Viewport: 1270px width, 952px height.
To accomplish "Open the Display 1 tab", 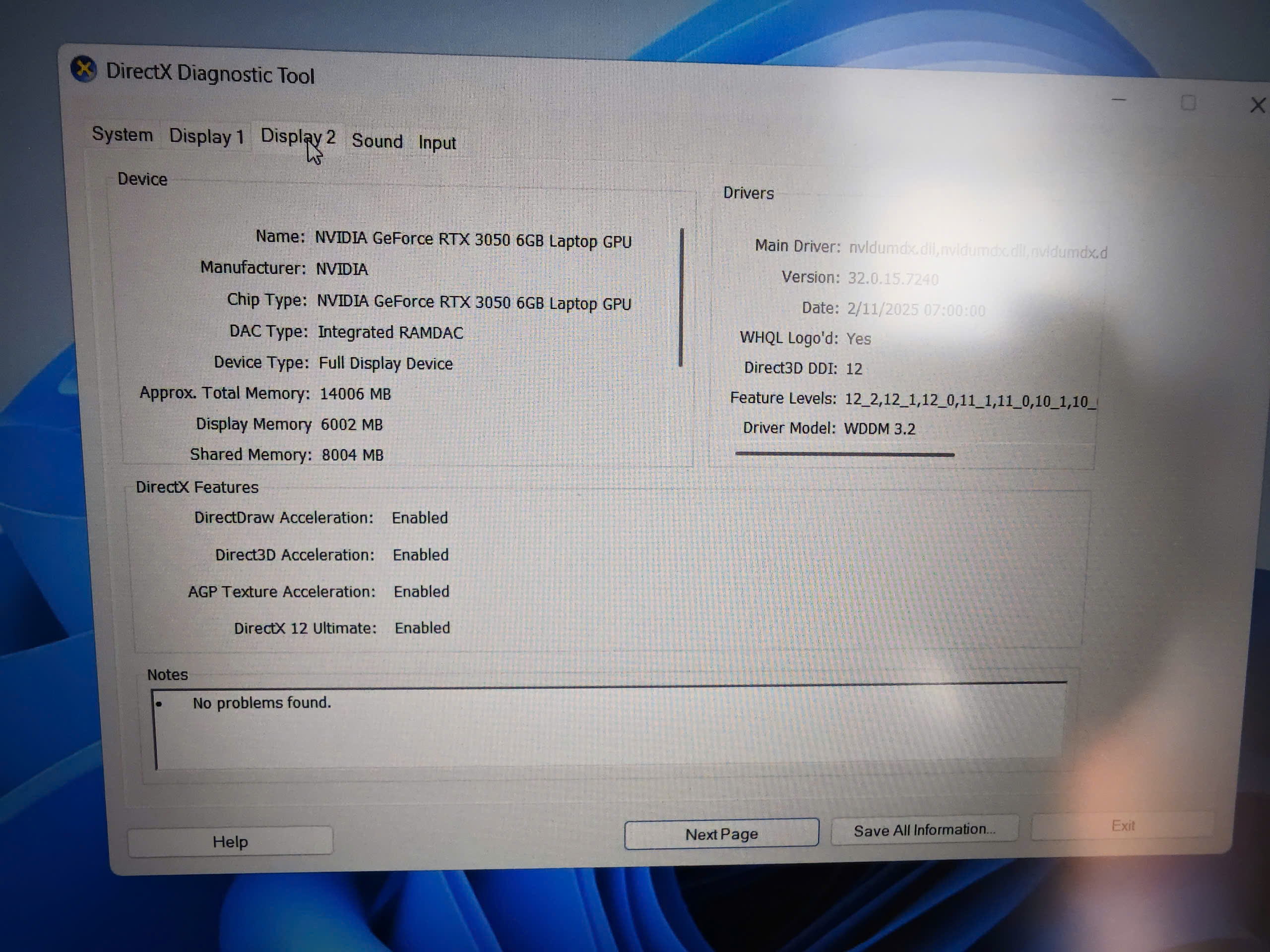I will point(206,136).
